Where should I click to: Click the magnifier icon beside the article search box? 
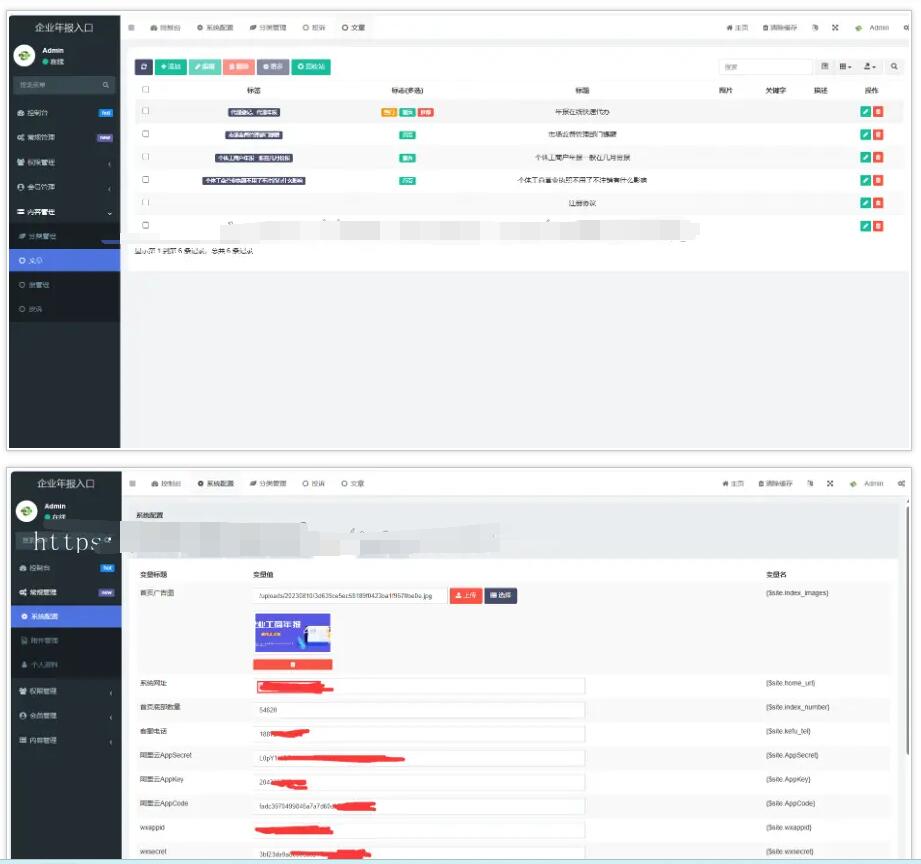894,67
